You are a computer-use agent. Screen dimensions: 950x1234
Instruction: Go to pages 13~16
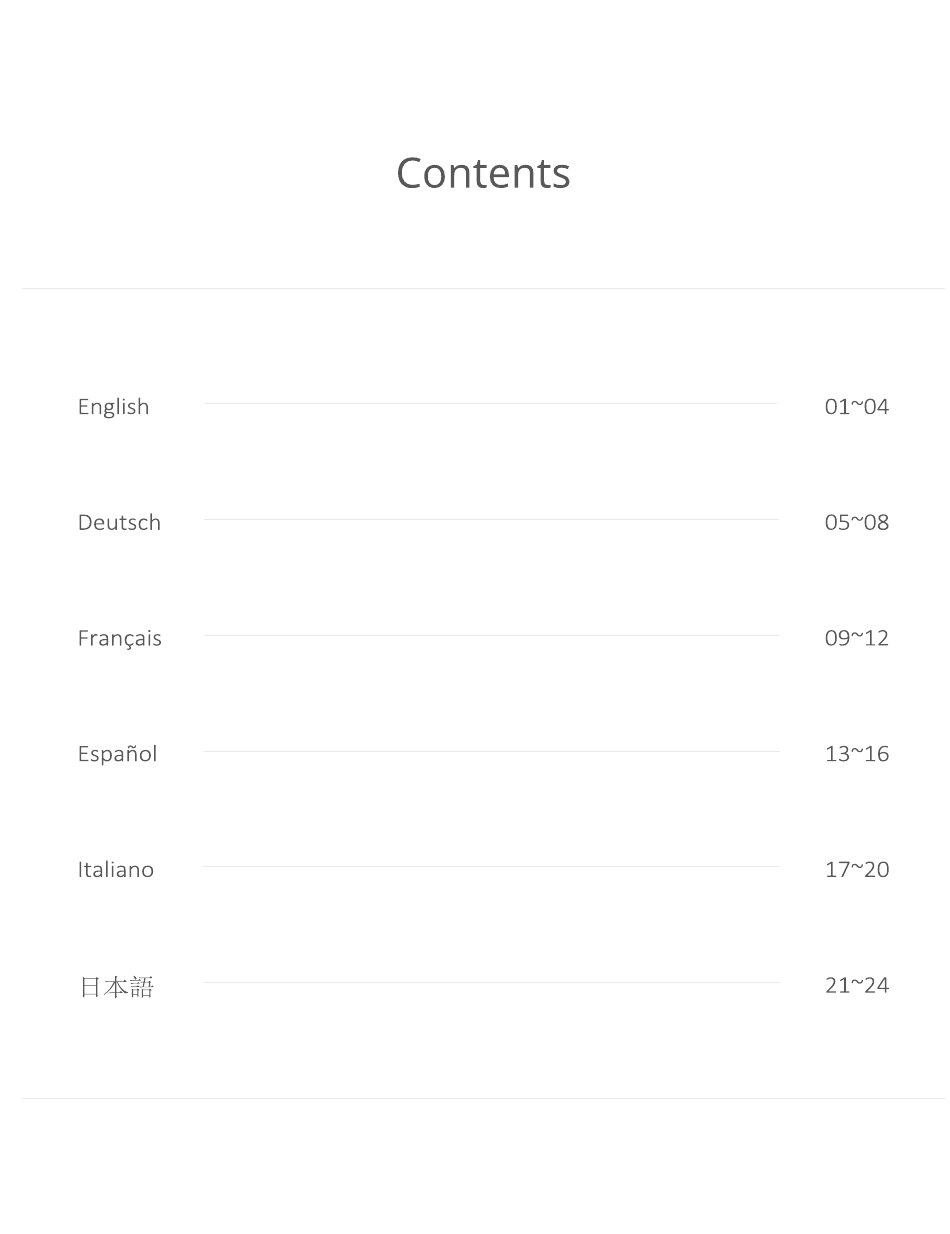click(857, 754)
